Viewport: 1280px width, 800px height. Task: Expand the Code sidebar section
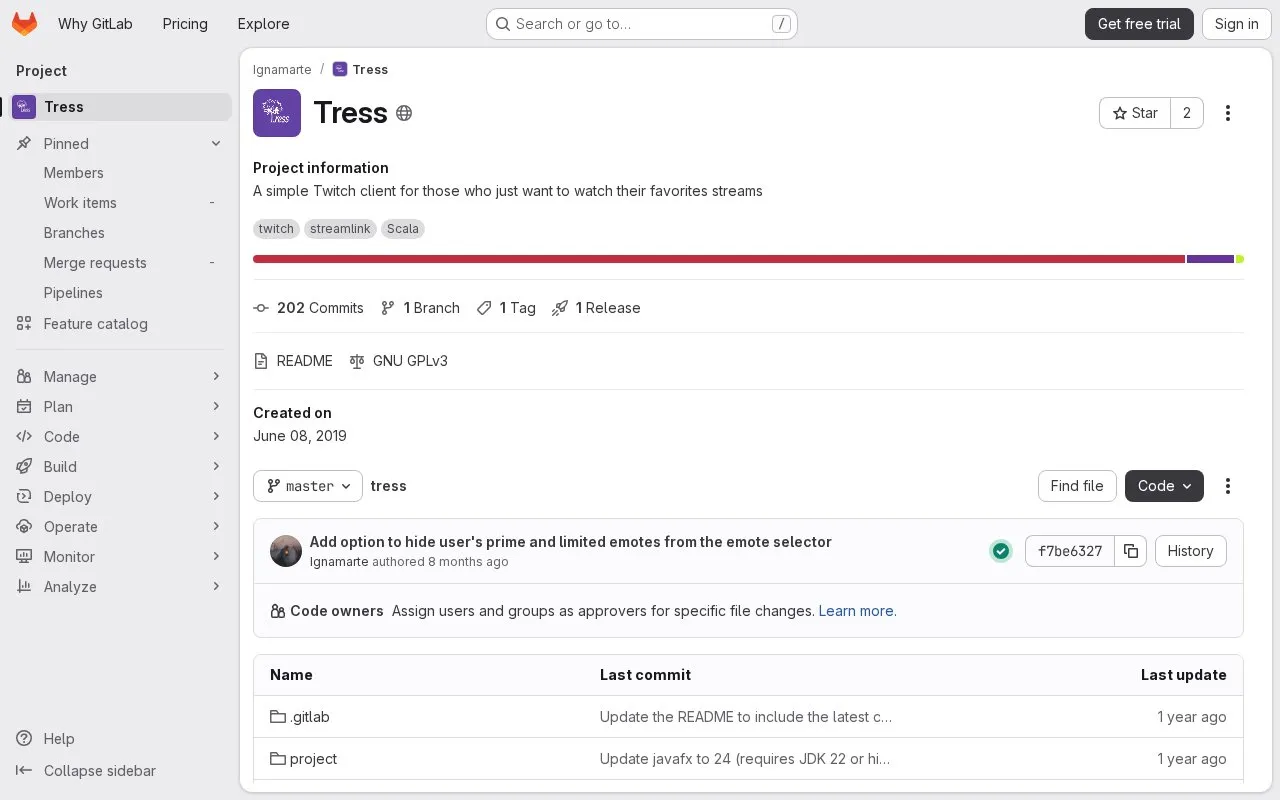[120, 437]
